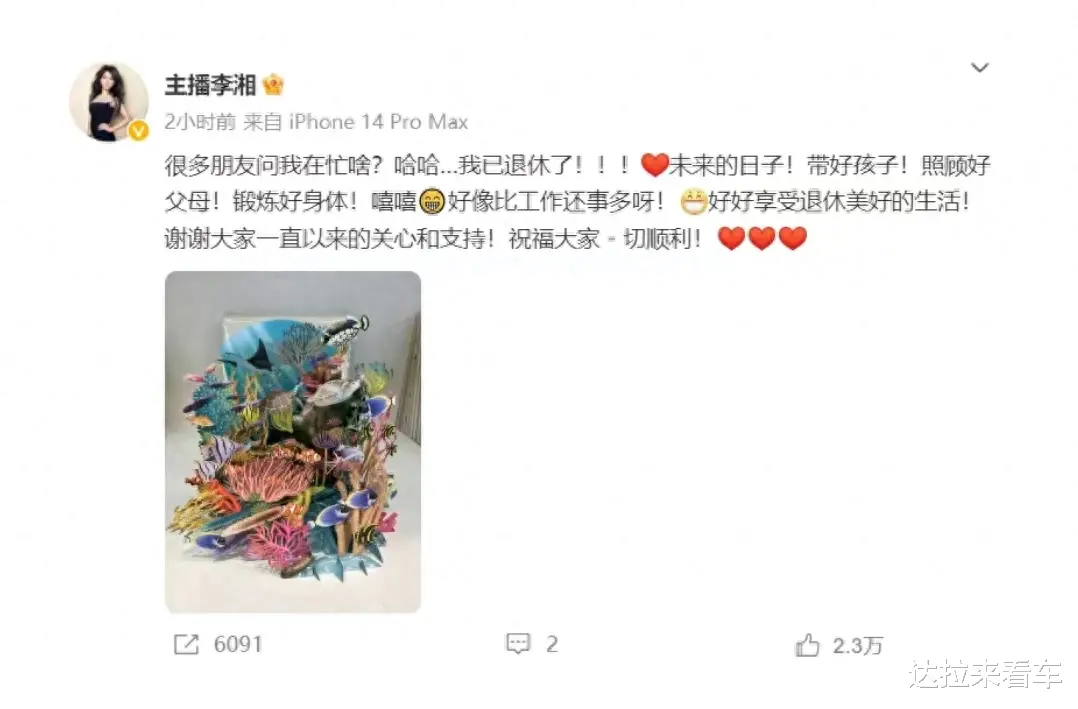Click the red heart emoji after 退休了

pos(654,165)
